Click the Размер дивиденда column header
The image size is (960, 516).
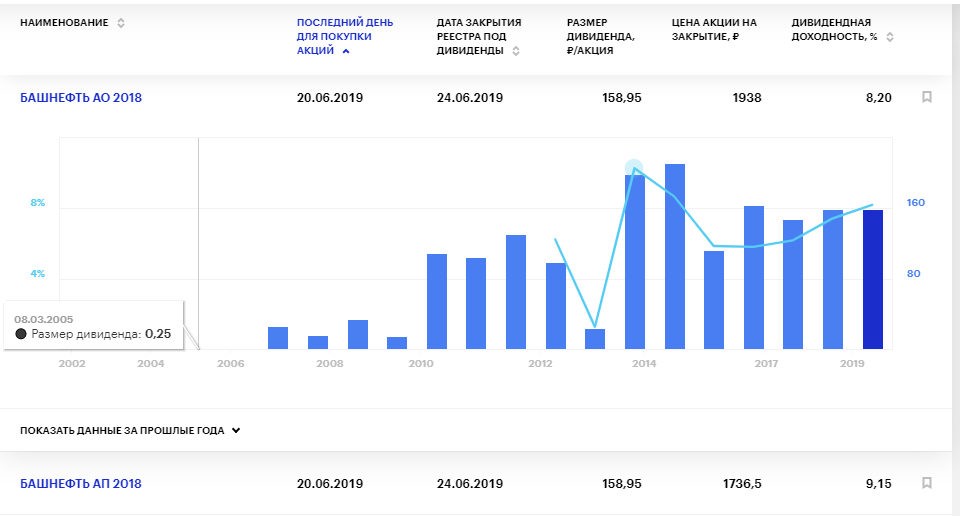(600, 37)
